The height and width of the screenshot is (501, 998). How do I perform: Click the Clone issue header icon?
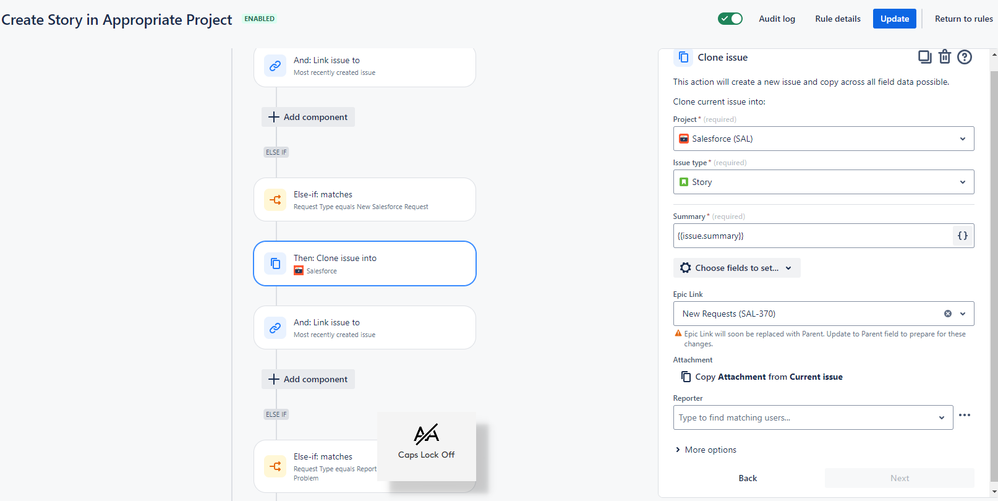[683, 57]
